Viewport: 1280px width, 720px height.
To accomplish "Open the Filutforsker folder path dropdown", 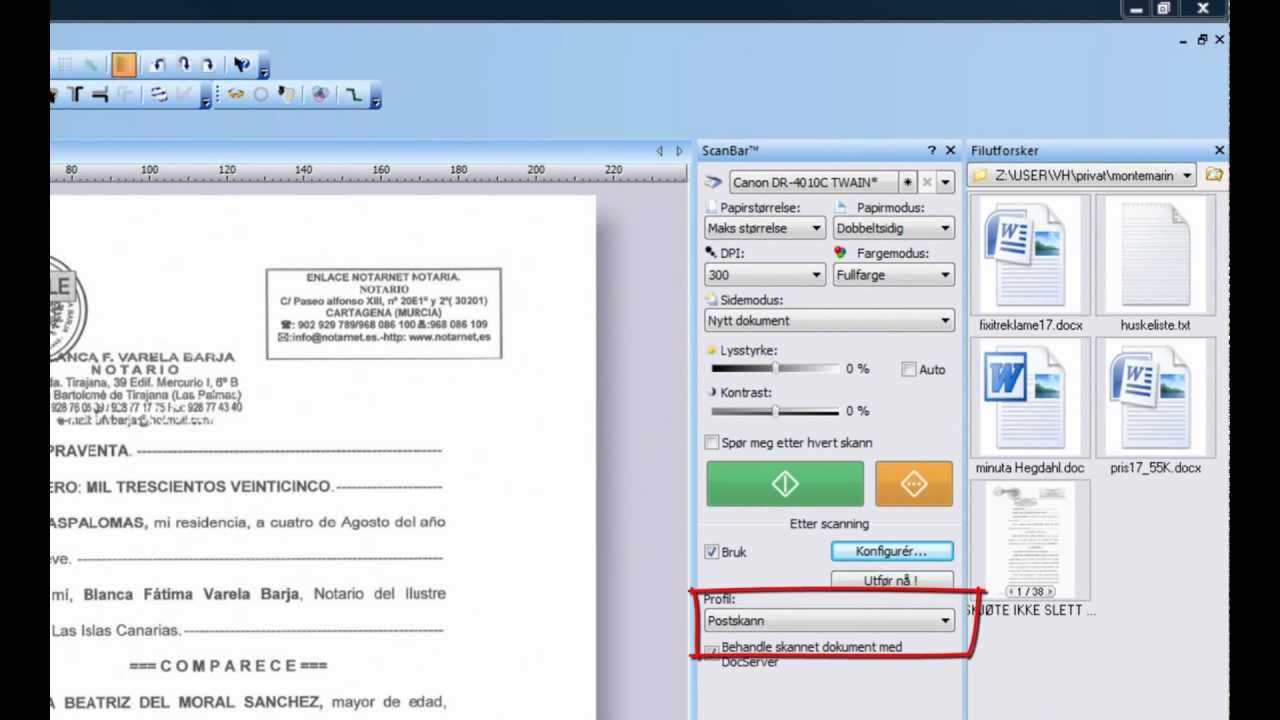I will tap(1187, 175).
